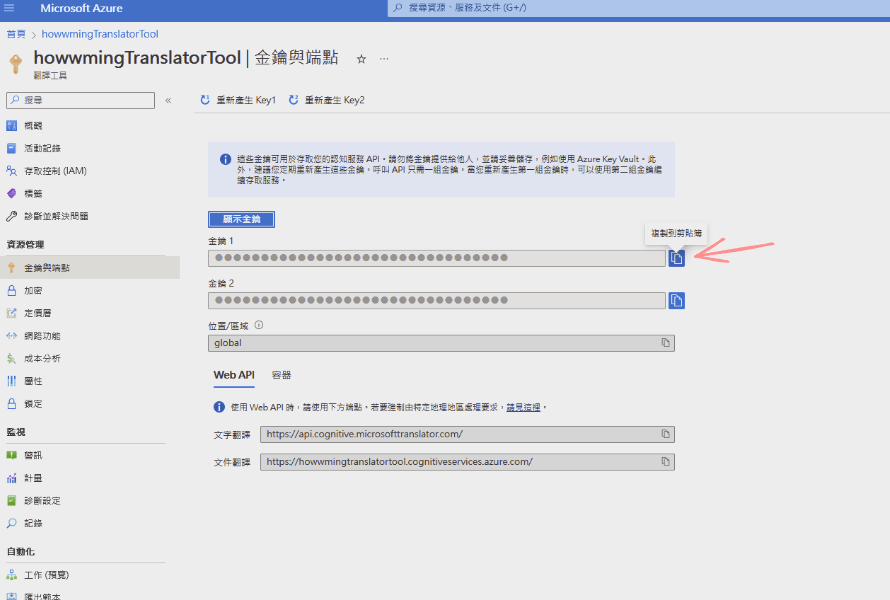Go to the home breadcrumb link

[x=16, y=34]
